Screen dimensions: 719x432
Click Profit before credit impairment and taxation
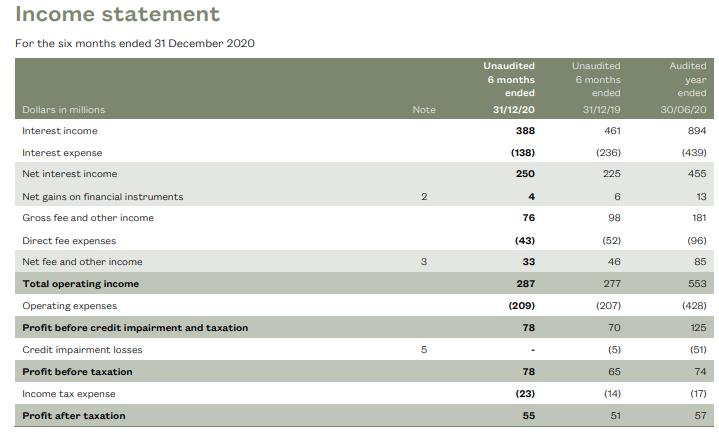point(135,328)
